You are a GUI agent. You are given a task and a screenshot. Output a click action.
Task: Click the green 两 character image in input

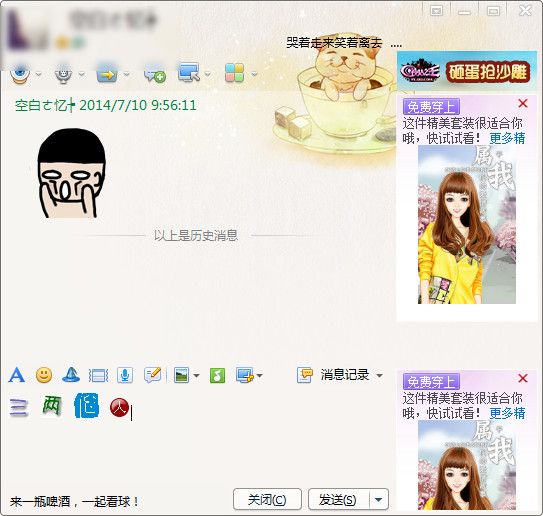click(52, 406)
